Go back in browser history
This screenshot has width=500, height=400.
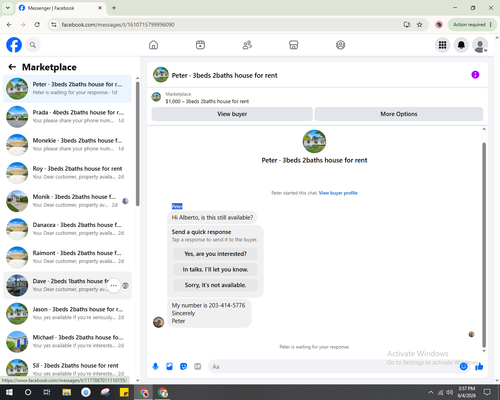(x=9, y=25)
